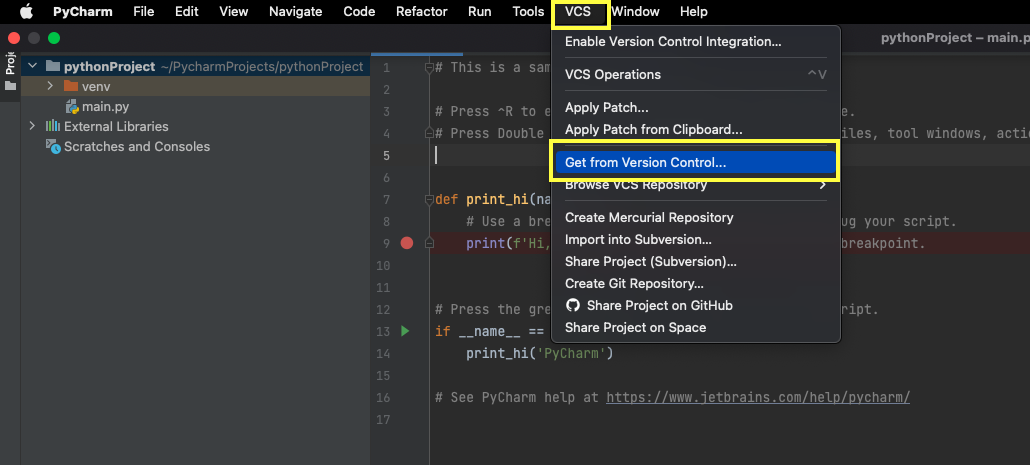
Task: Choose Create Mercurial Repository
Action: 696,217
